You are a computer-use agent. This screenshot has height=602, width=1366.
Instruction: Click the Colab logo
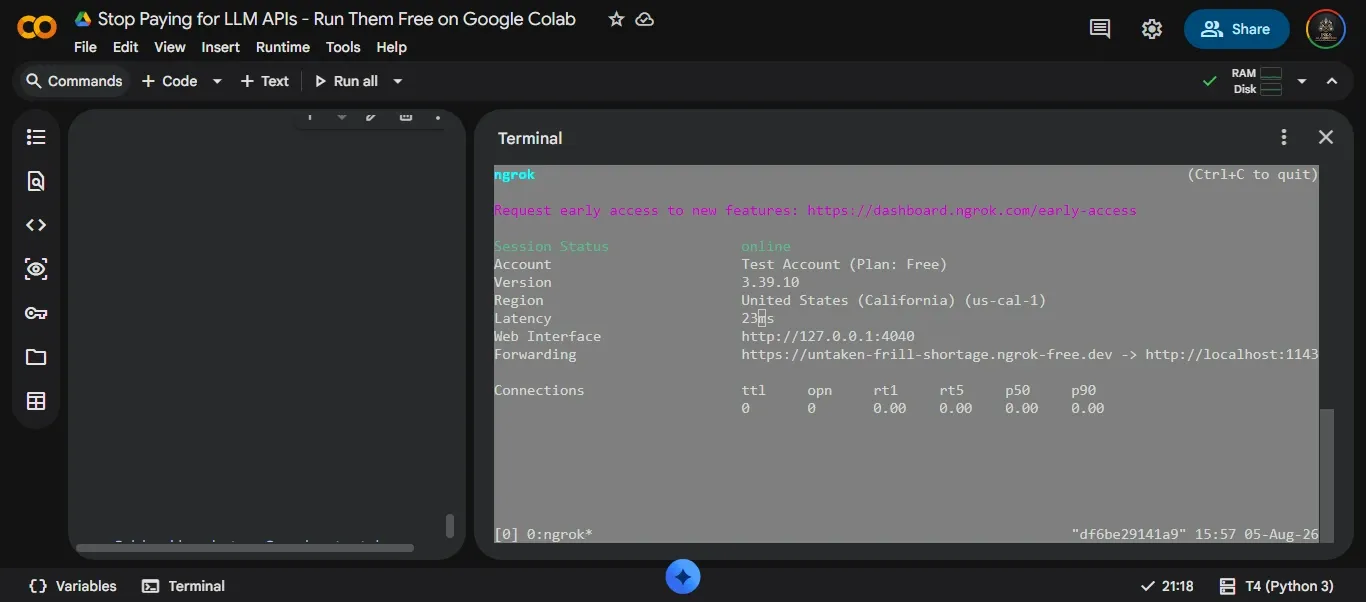[x=37, y=28]
